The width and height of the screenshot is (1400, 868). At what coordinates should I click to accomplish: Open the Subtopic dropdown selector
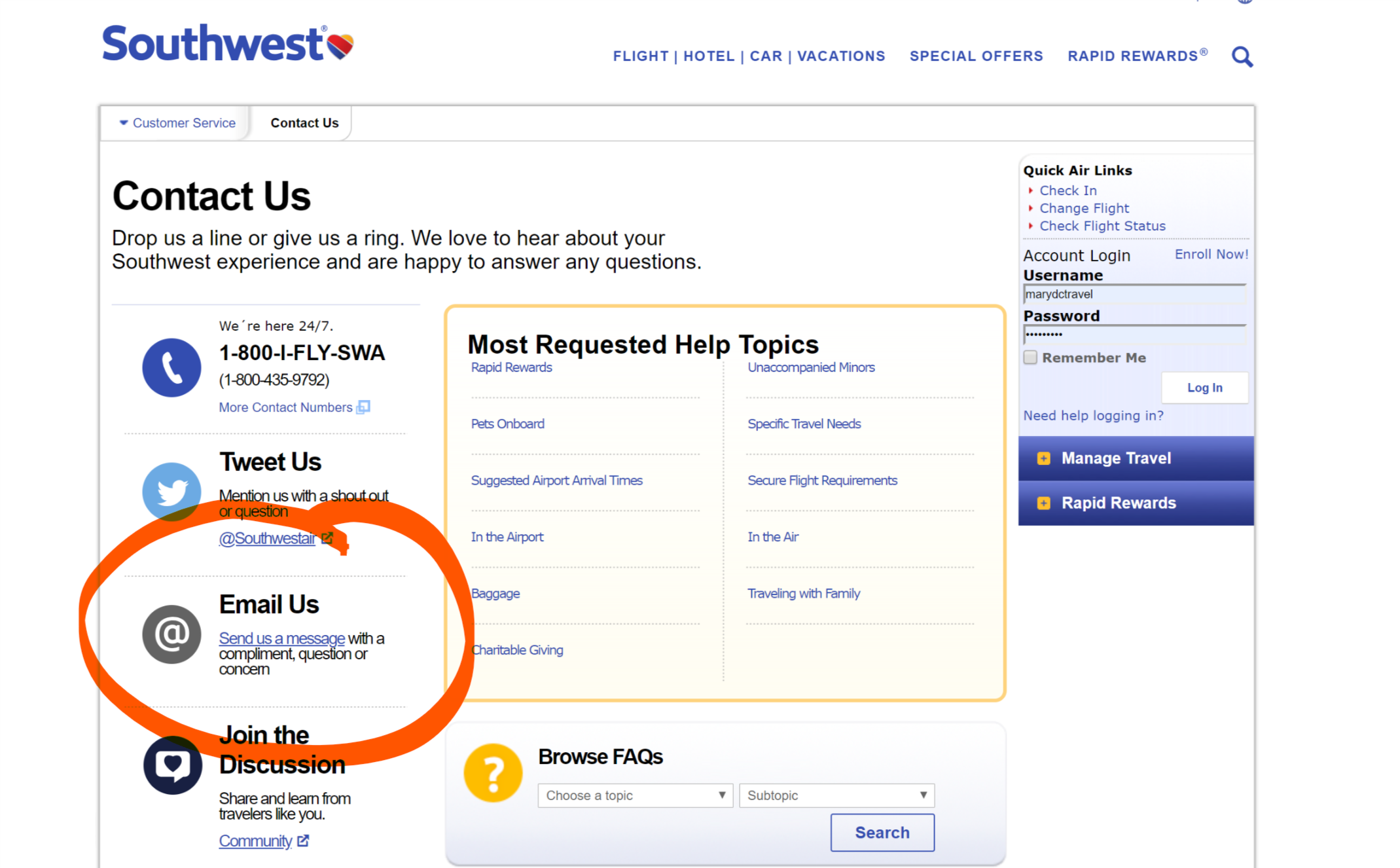point(836,794)
